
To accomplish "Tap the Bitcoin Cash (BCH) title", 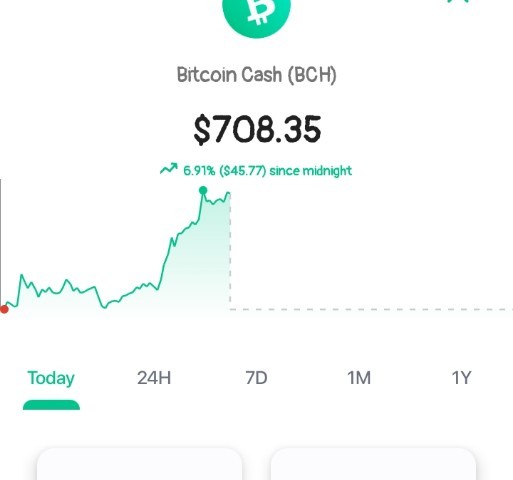I will click(256, 75).
